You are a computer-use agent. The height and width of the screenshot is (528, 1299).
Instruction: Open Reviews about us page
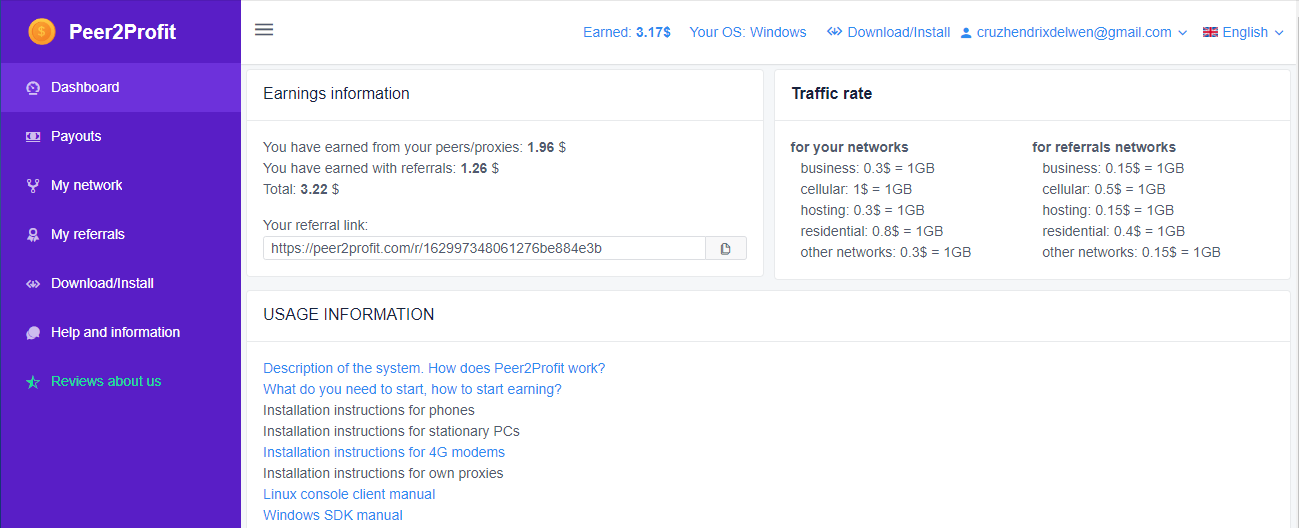click(x=120, y=381)
